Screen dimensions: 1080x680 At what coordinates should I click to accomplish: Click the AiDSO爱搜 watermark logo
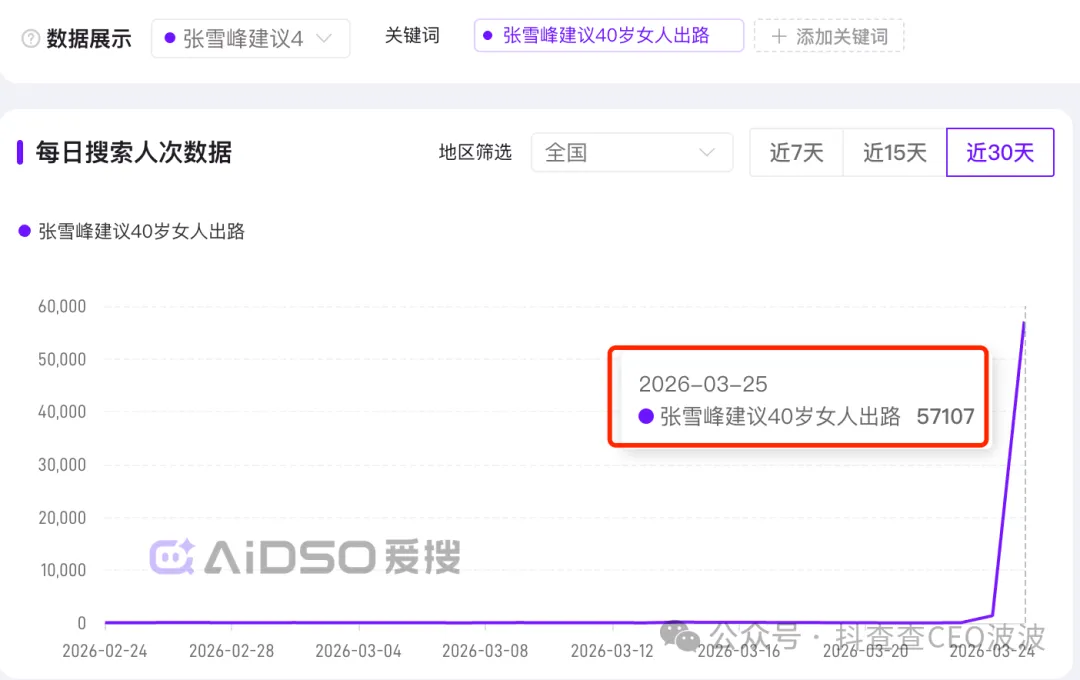[305, 558]
